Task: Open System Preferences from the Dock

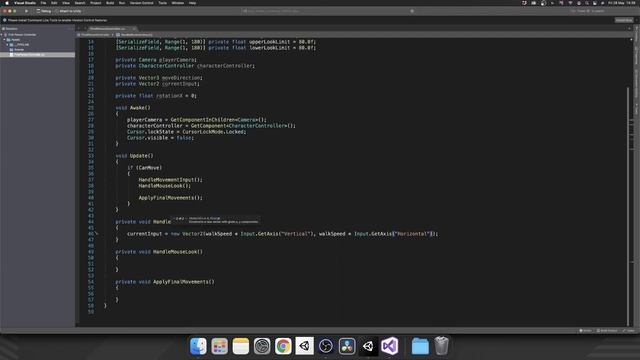Action: pyautogui.click(x=262, y=346)
